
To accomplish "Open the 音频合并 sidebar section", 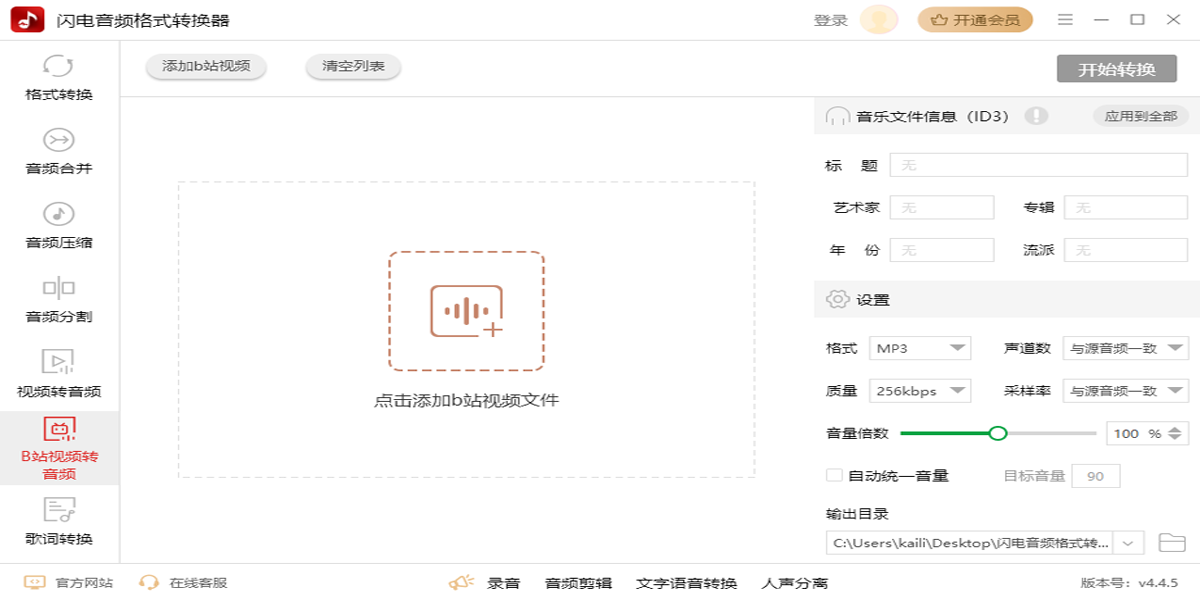I will tap(59, 152).
